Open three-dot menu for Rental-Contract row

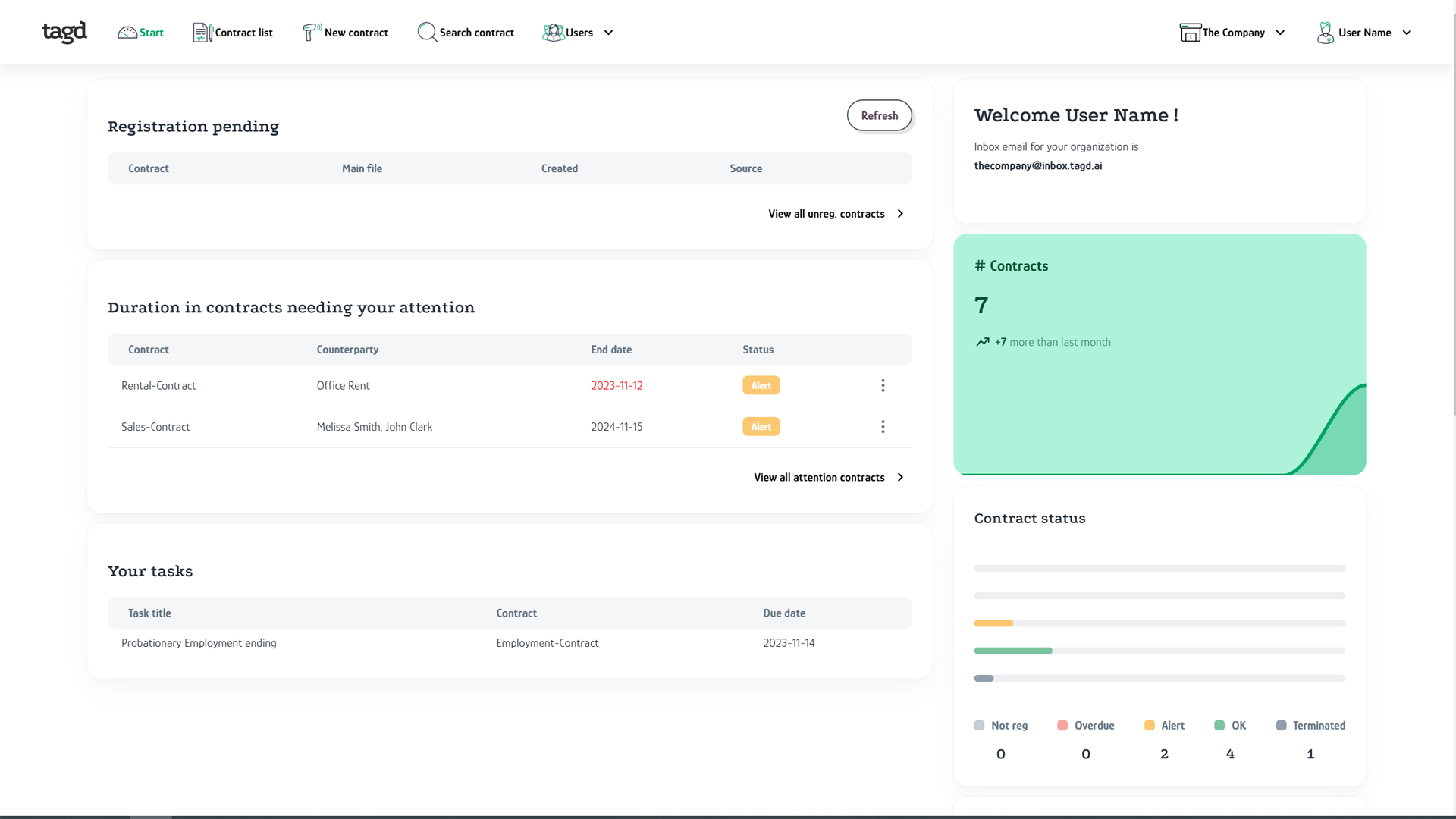(883, 386)
